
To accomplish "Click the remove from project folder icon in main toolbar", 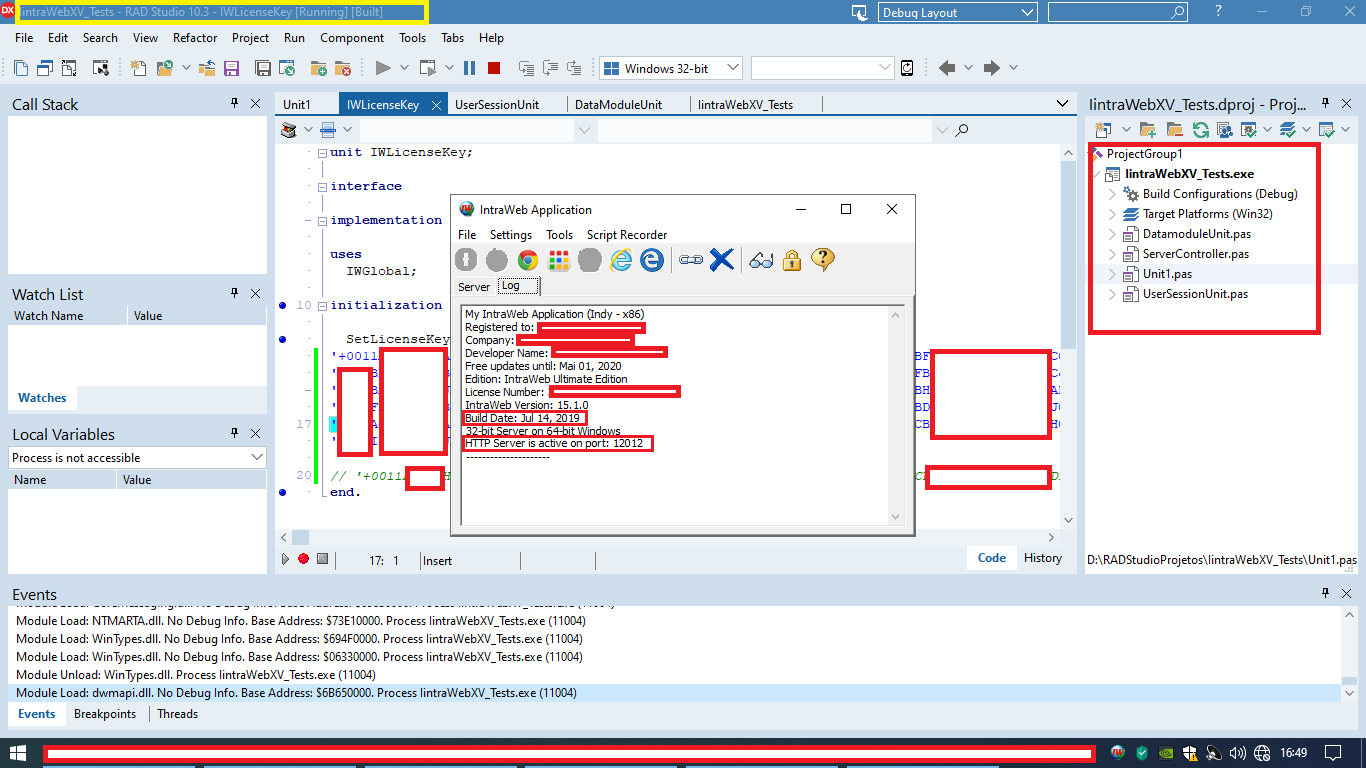I will pyautogui.click(x=343, y=68).
